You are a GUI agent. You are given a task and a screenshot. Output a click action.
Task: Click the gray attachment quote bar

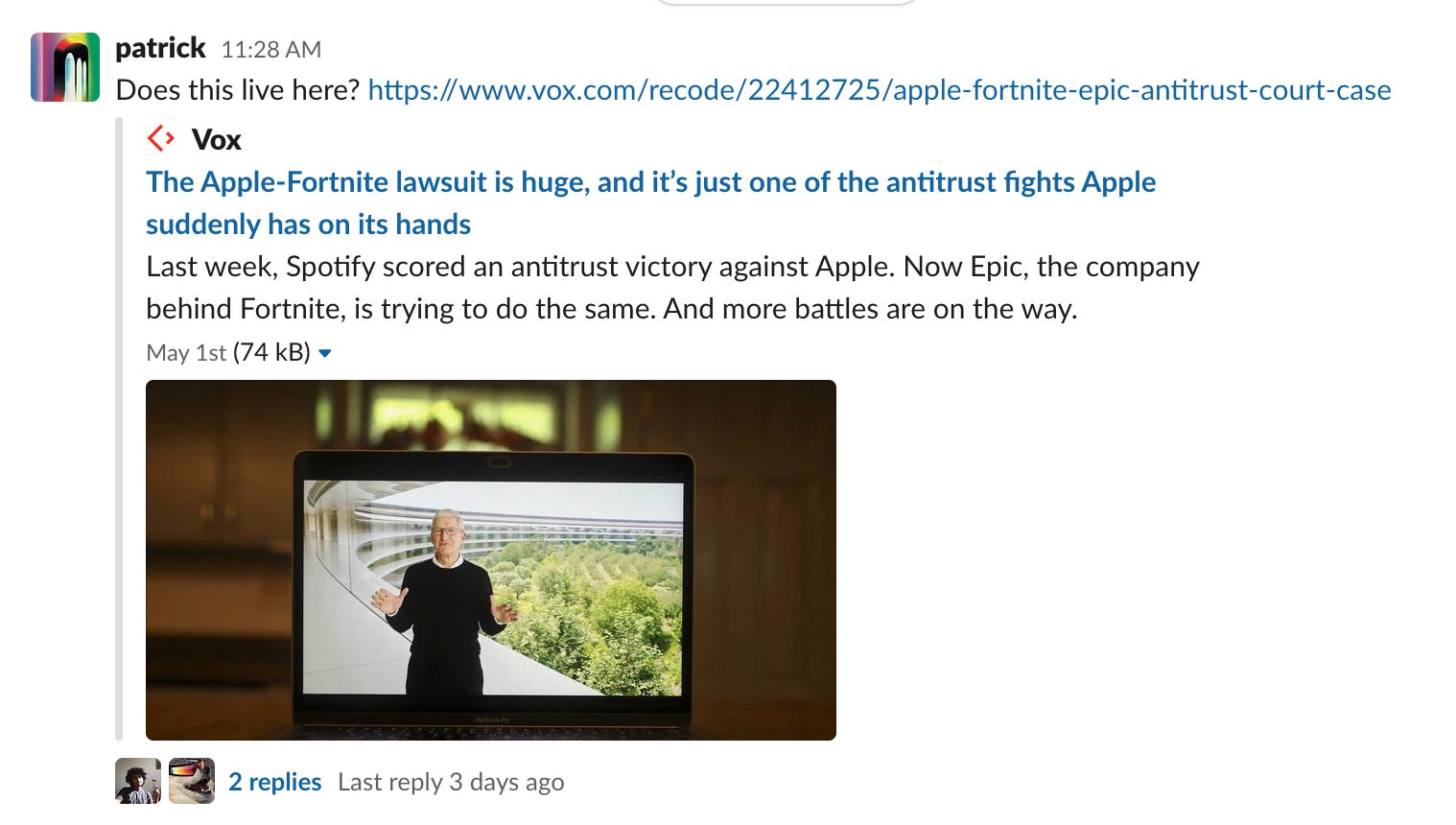119,429
